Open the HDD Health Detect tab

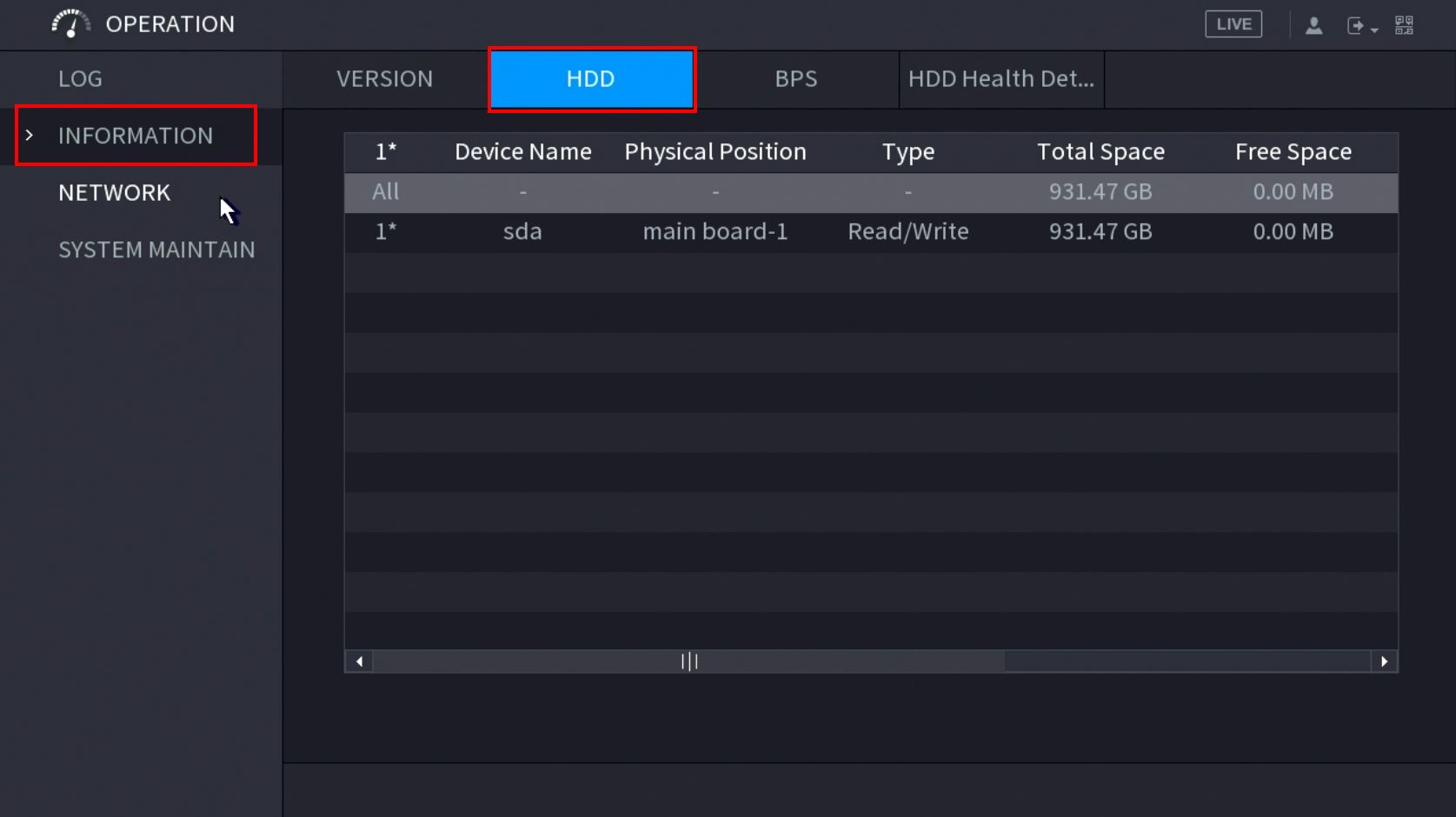coord(1001,79)
